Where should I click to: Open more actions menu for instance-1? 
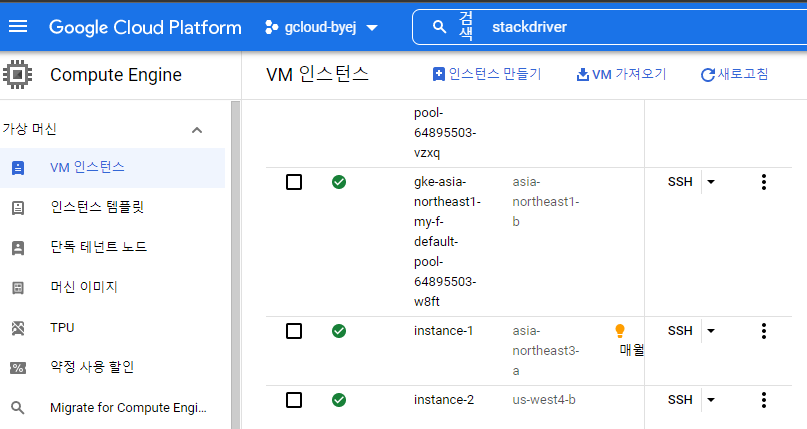click(764, 331)
